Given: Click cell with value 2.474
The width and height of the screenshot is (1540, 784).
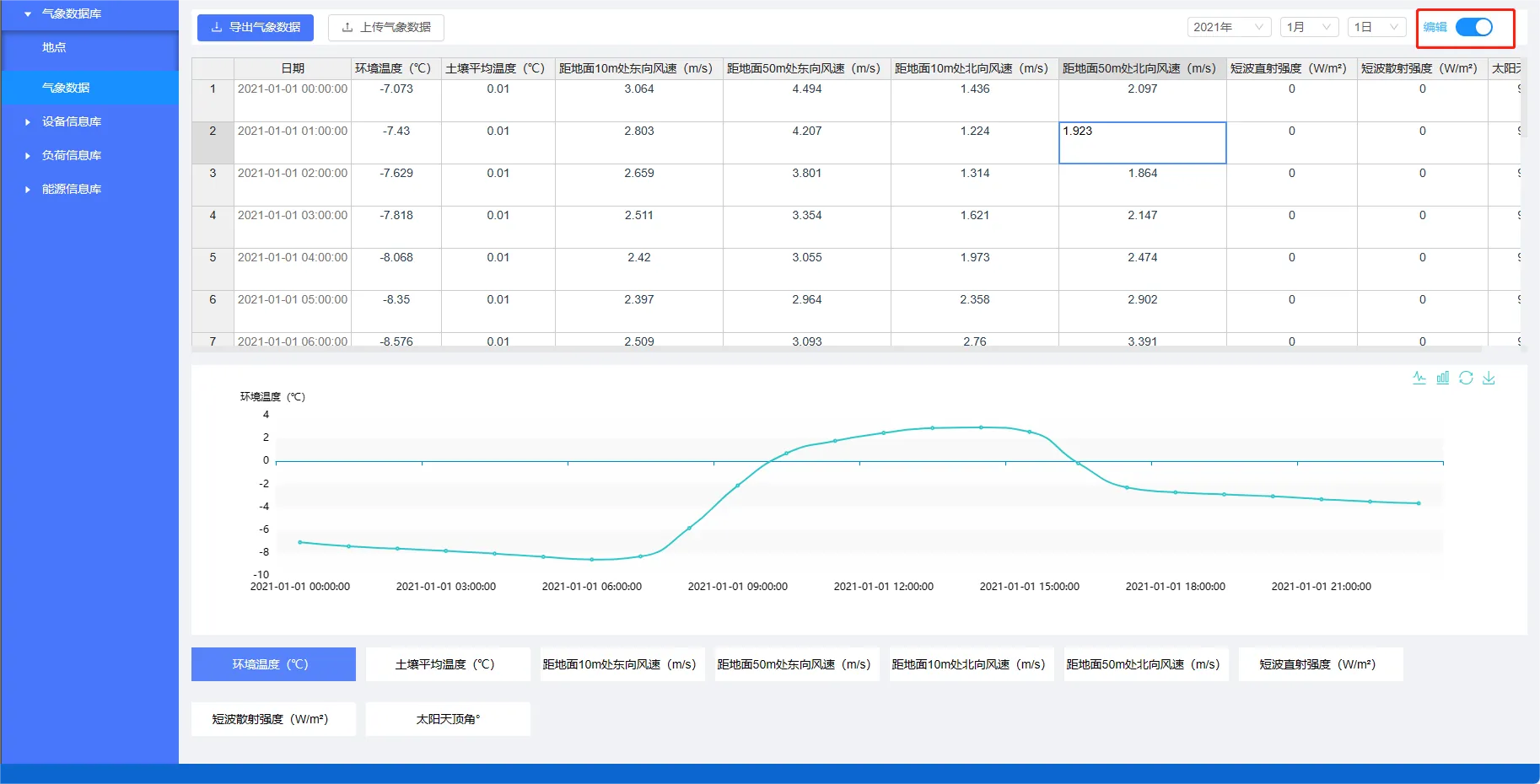Looking at the screenshot, I should (x=1143, y=269).
